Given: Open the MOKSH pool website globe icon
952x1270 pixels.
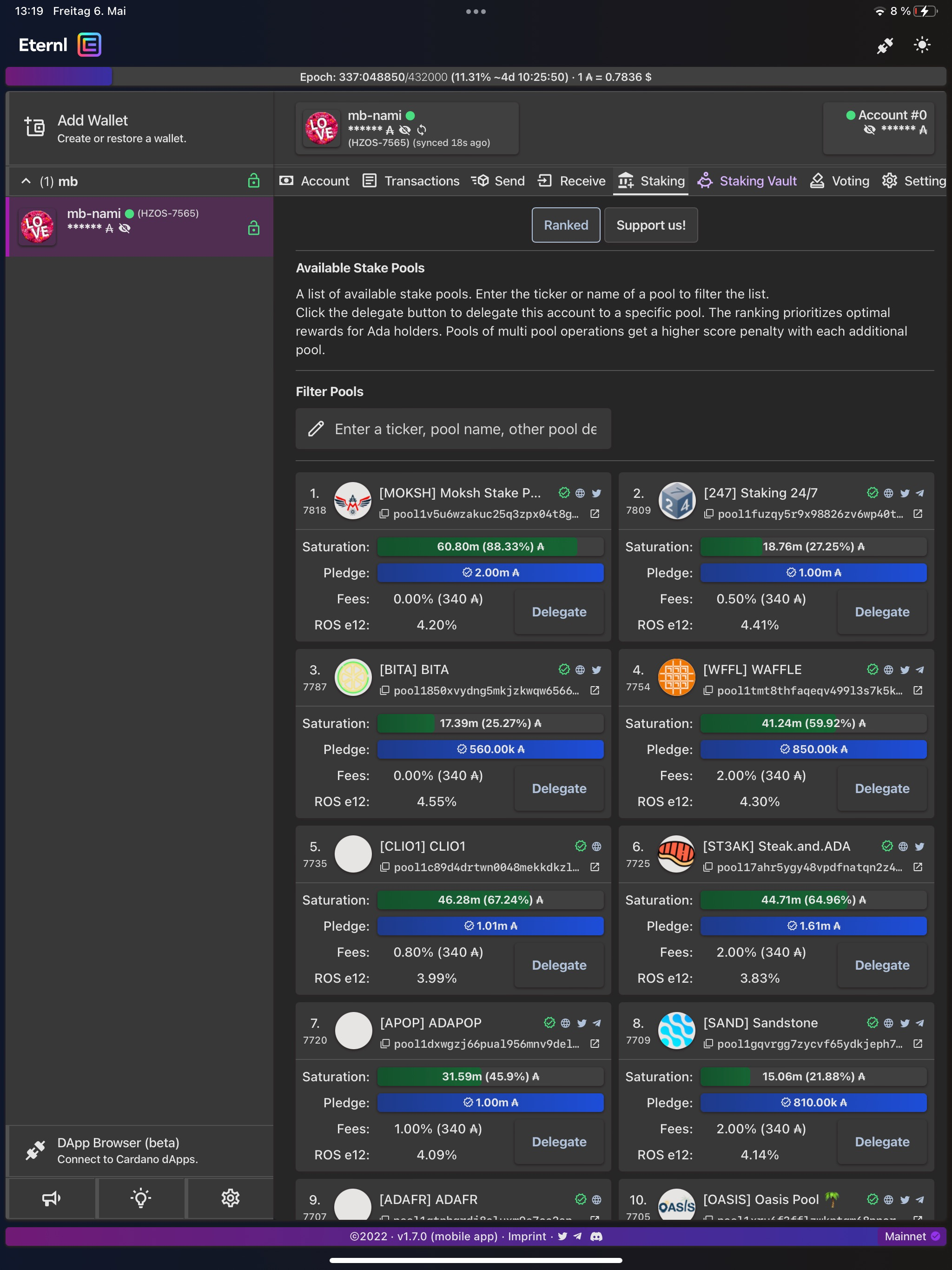Looking at the screenshot, I should [580, 493].
